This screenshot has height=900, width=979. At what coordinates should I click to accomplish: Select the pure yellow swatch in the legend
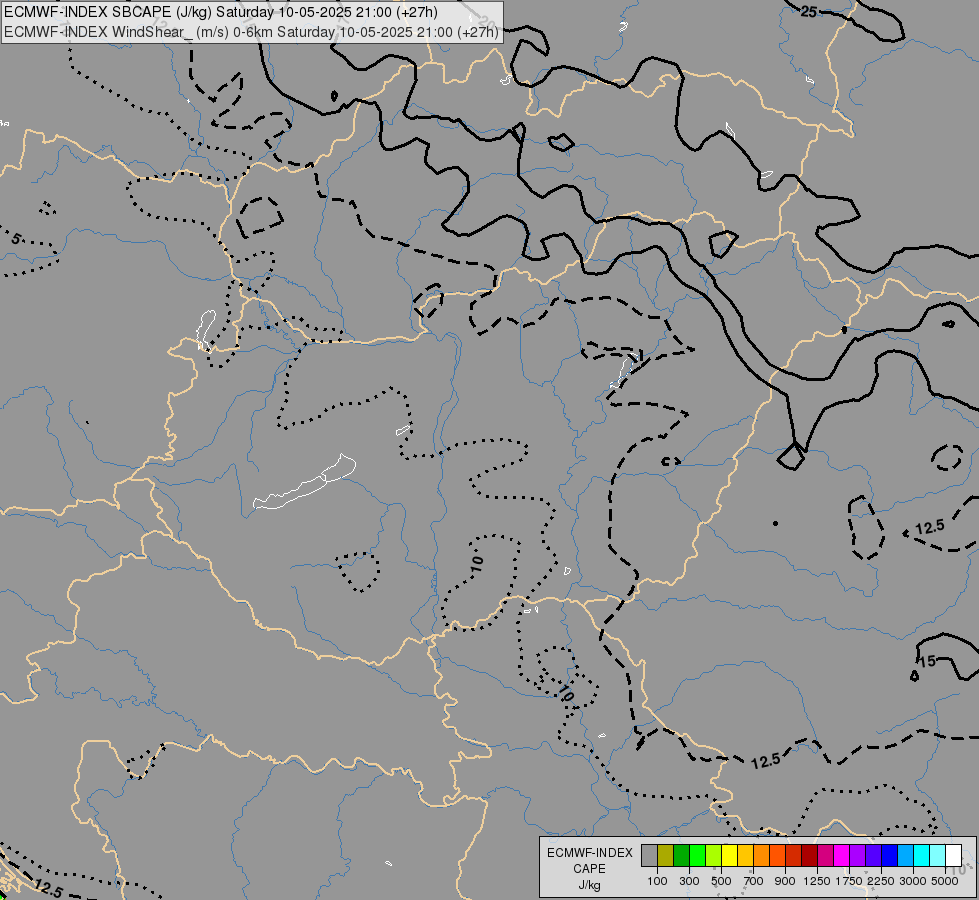point(729,856)
